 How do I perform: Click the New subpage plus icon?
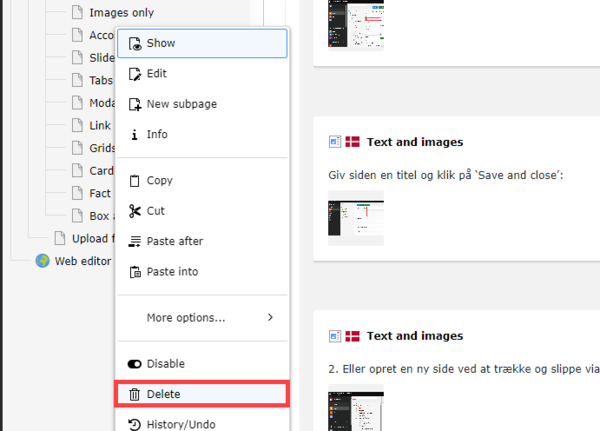135,104
